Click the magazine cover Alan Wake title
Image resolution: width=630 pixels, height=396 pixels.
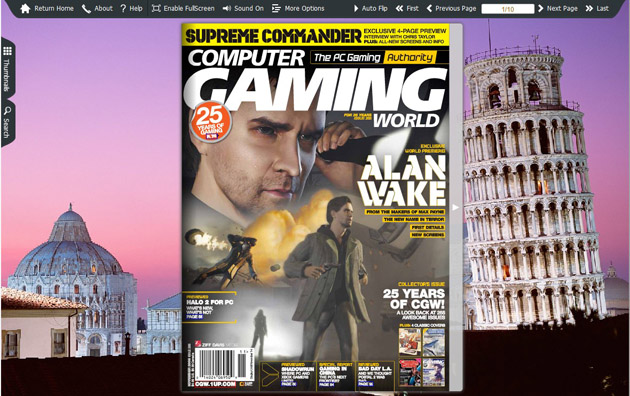point(403,181)
